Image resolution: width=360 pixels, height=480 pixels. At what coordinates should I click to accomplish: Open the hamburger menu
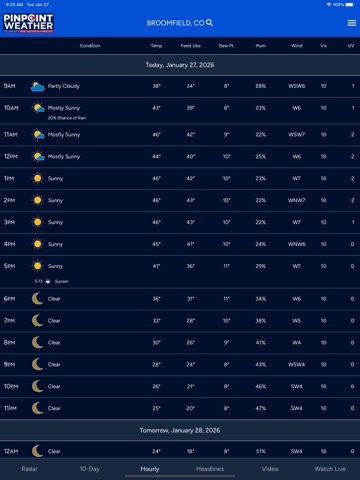coord(352,23)
